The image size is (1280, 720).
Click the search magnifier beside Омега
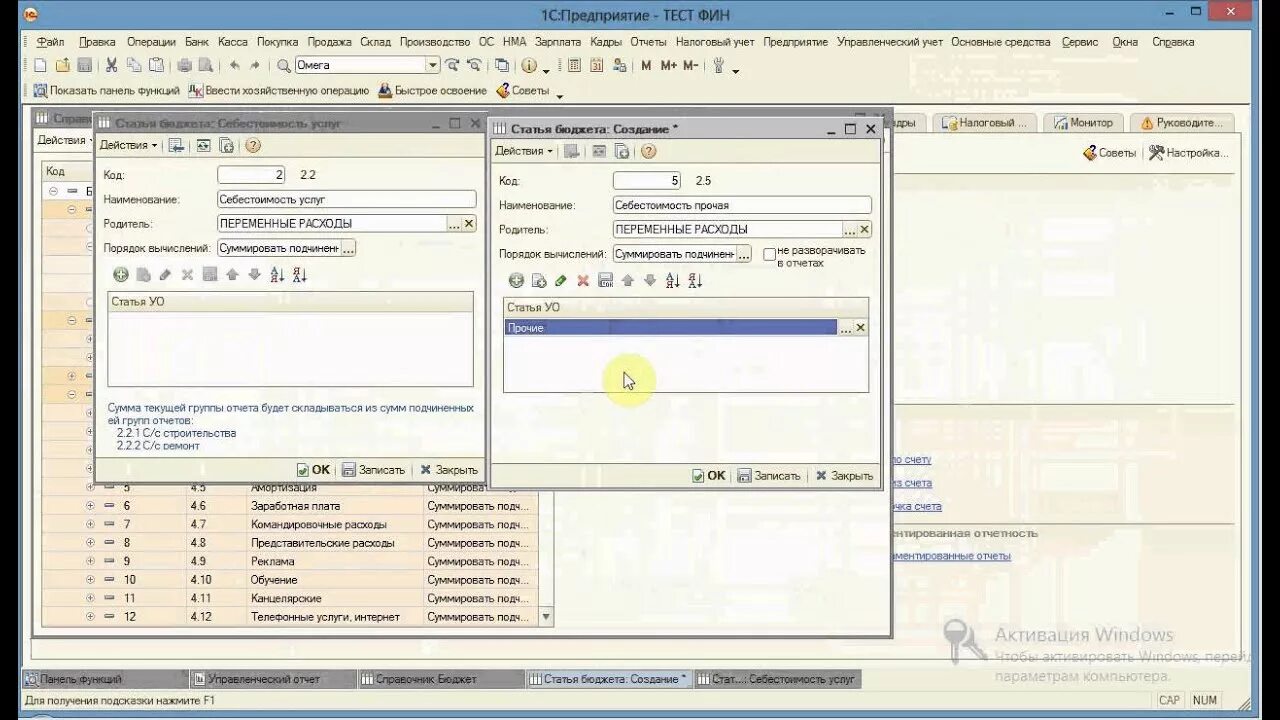(284, 65)
